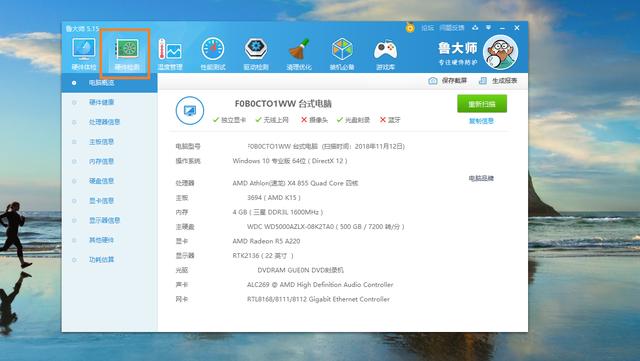Image resolution: width=640 pixels, height=361 pixels.
Task: Open 驱动检测 driver detection
Action: tap(256, 54)
